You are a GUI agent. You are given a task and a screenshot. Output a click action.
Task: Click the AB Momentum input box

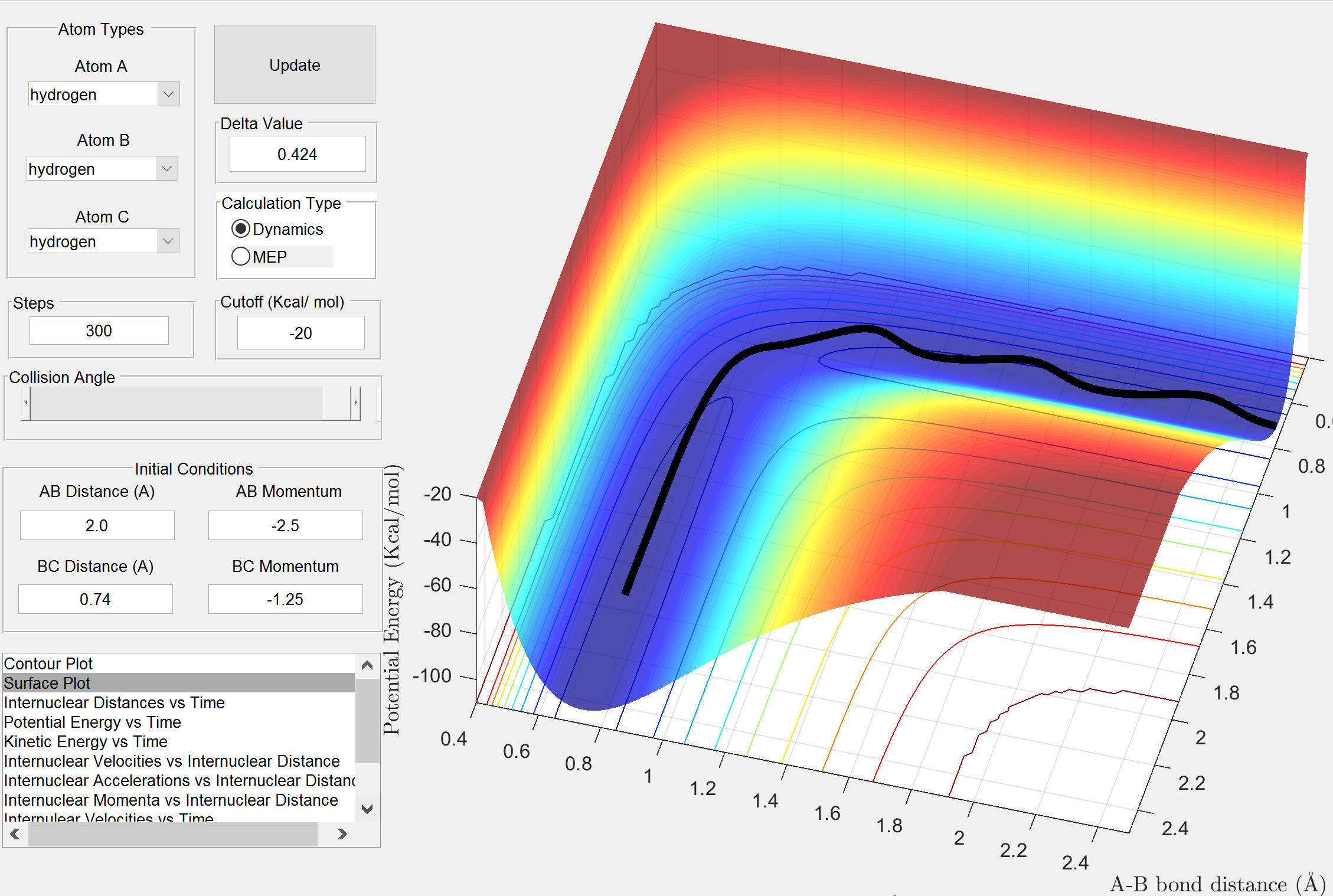tap(285, 525)
